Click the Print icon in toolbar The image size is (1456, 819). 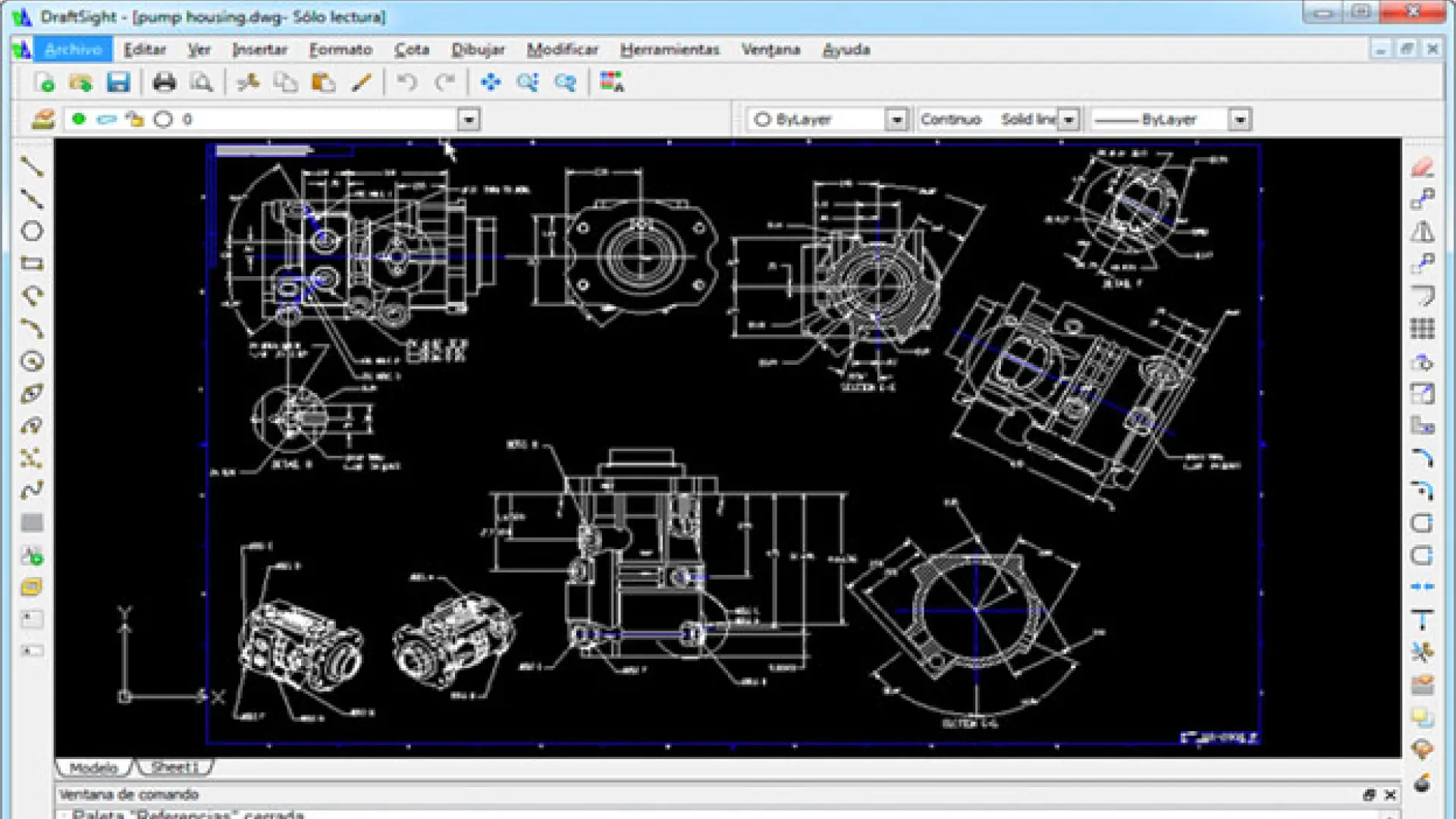164,82
